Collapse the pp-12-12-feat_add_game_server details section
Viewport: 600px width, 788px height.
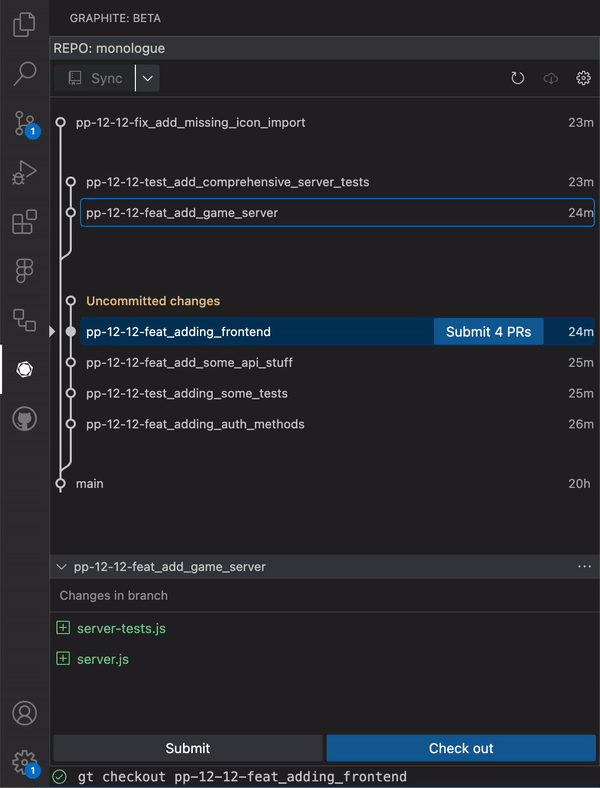(x=61, y=567)
